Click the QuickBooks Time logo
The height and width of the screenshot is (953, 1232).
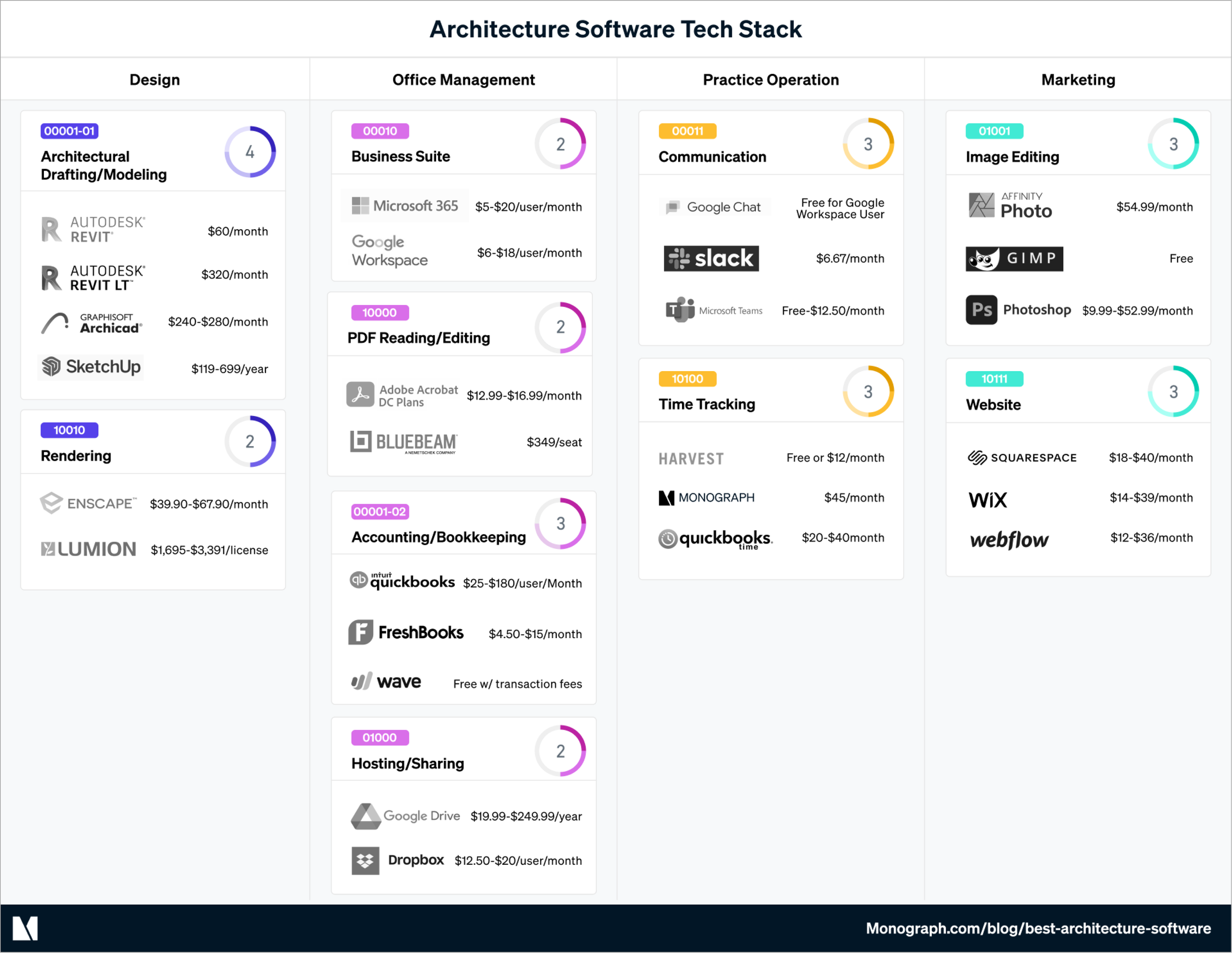click(x=715, y=539)
